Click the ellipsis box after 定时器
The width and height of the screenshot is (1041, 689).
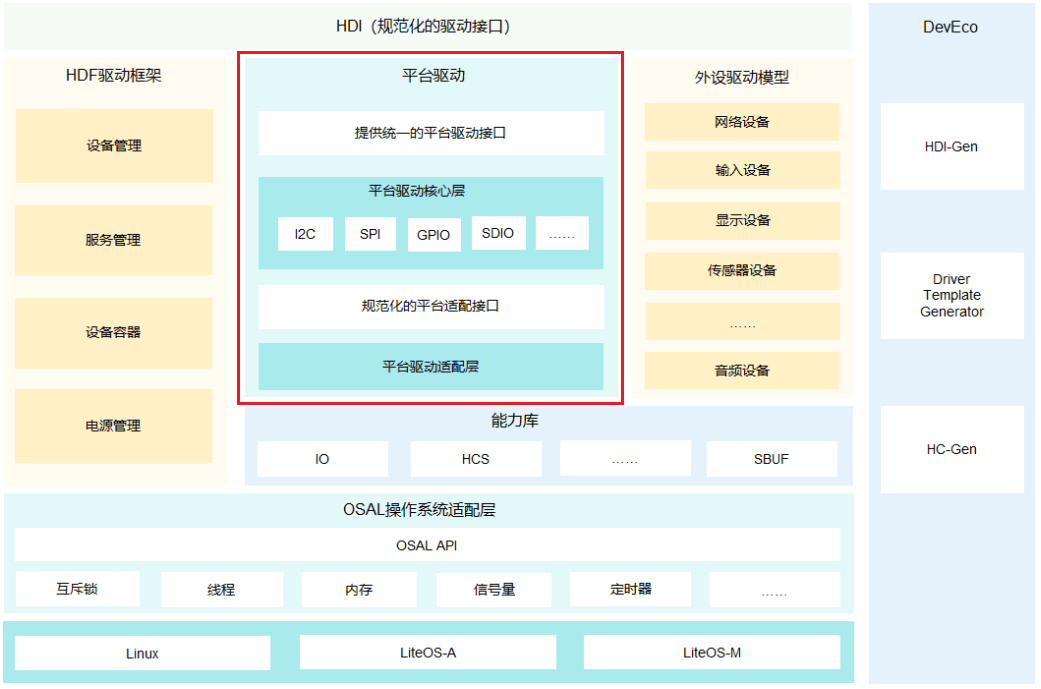click(x=774, y=589)
